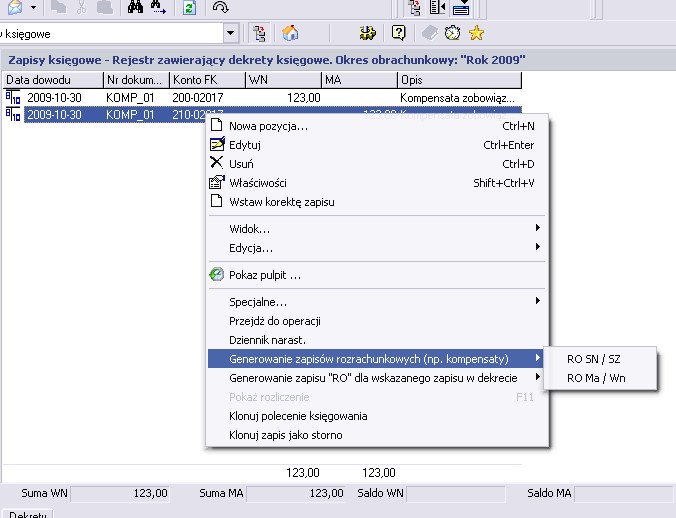Screen dimensions: 676x518
Task: Click the panel collapse icon with left arrow
Action: pyautogui.click(x=437, y=8)
